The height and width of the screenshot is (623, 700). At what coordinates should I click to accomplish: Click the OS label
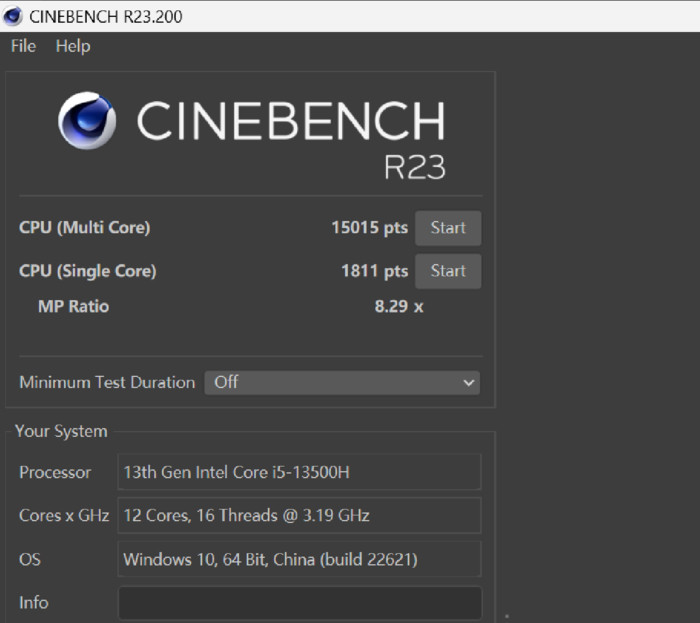(29, 559)
